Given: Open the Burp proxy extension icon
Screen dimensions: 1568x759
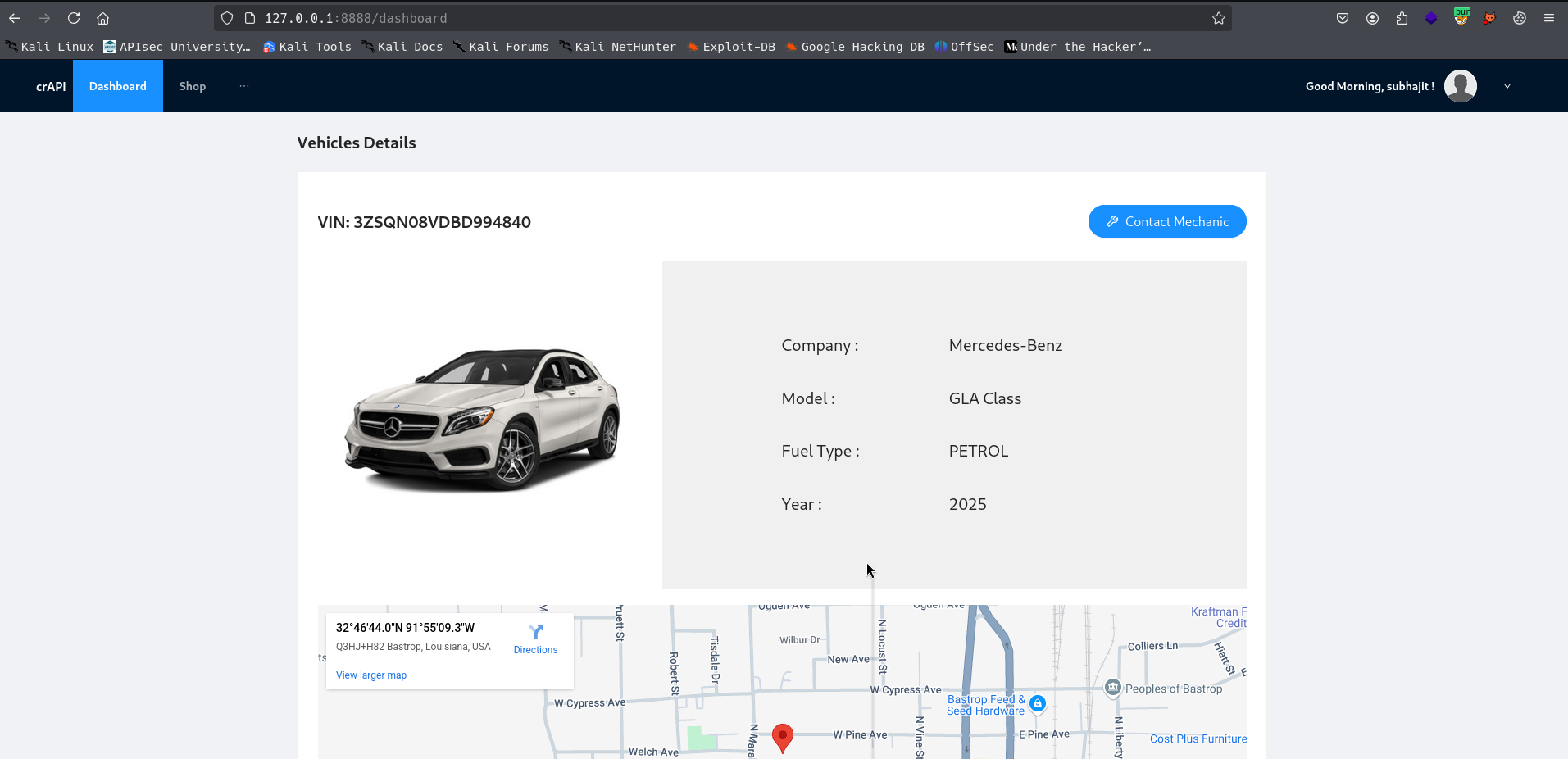Looking at the screenshot, I should click(x=1461, y=16).
